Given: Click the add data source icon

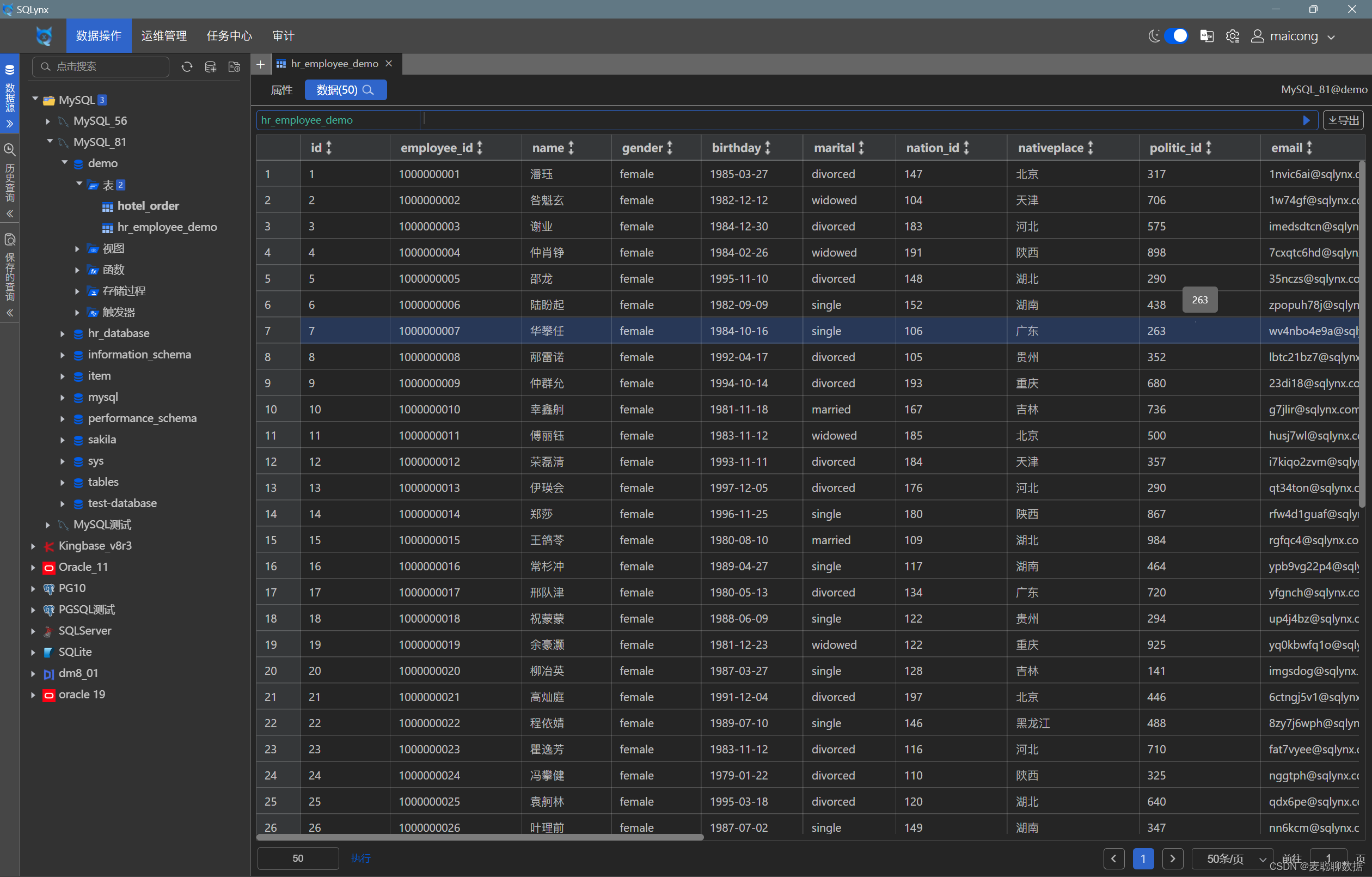Looking at the screenshot, I should [x=210, y=66].
